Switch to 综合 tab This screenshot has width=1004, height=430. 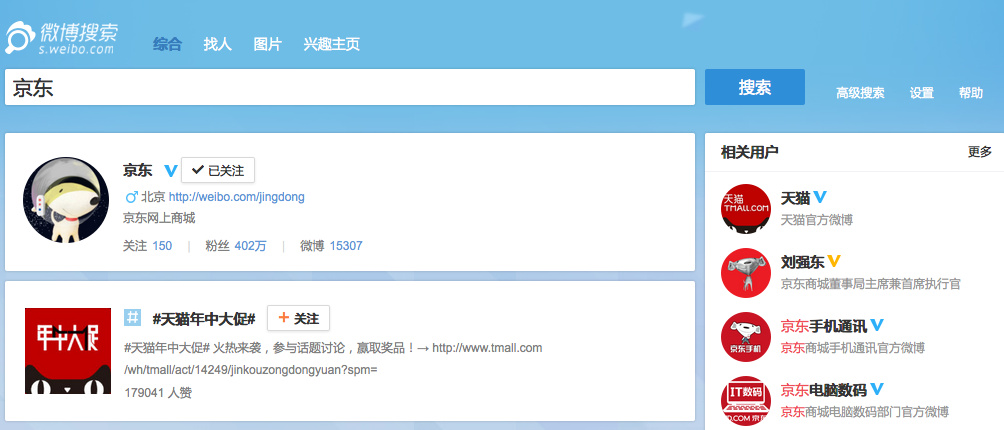(x=167, y=44)
